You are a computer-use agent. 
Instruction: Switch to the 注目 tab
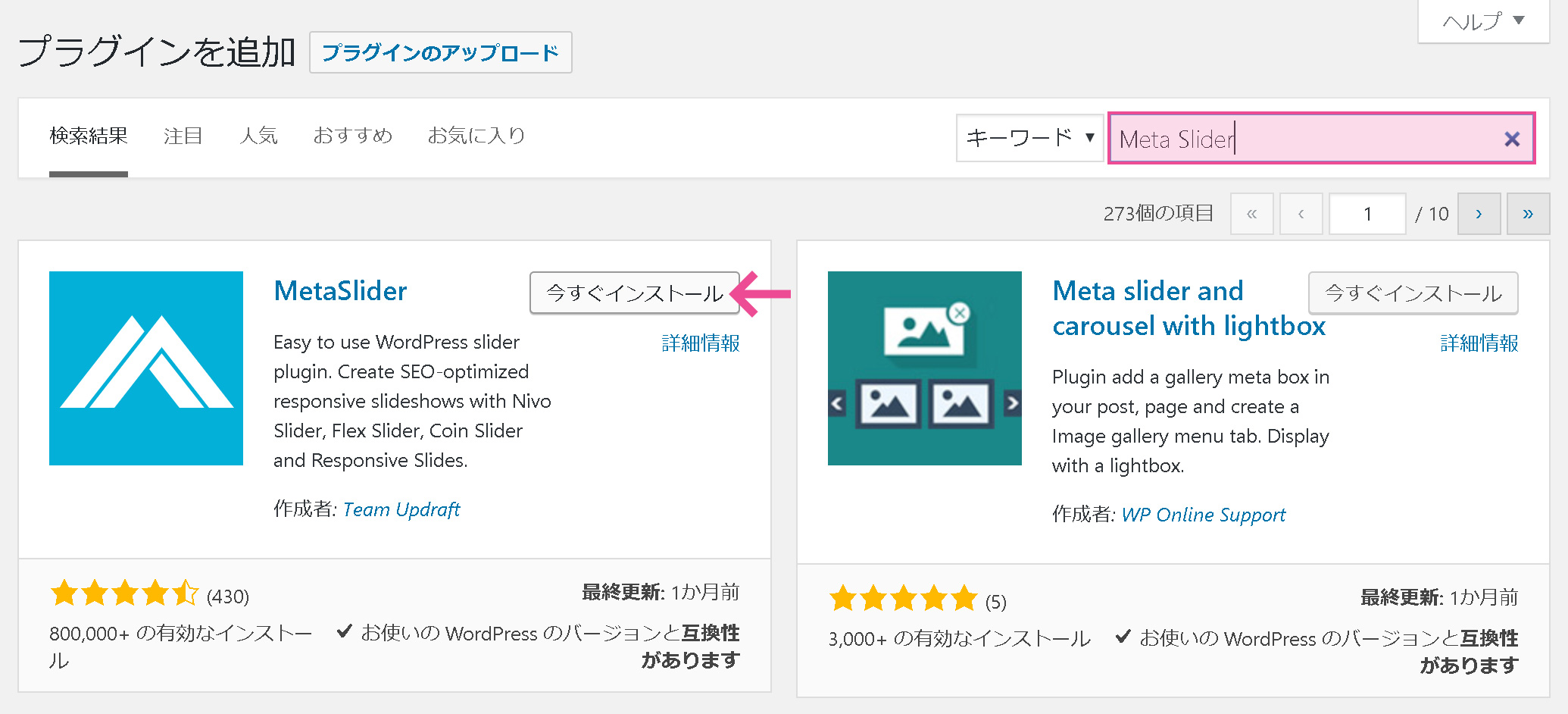tap(183, 136)
